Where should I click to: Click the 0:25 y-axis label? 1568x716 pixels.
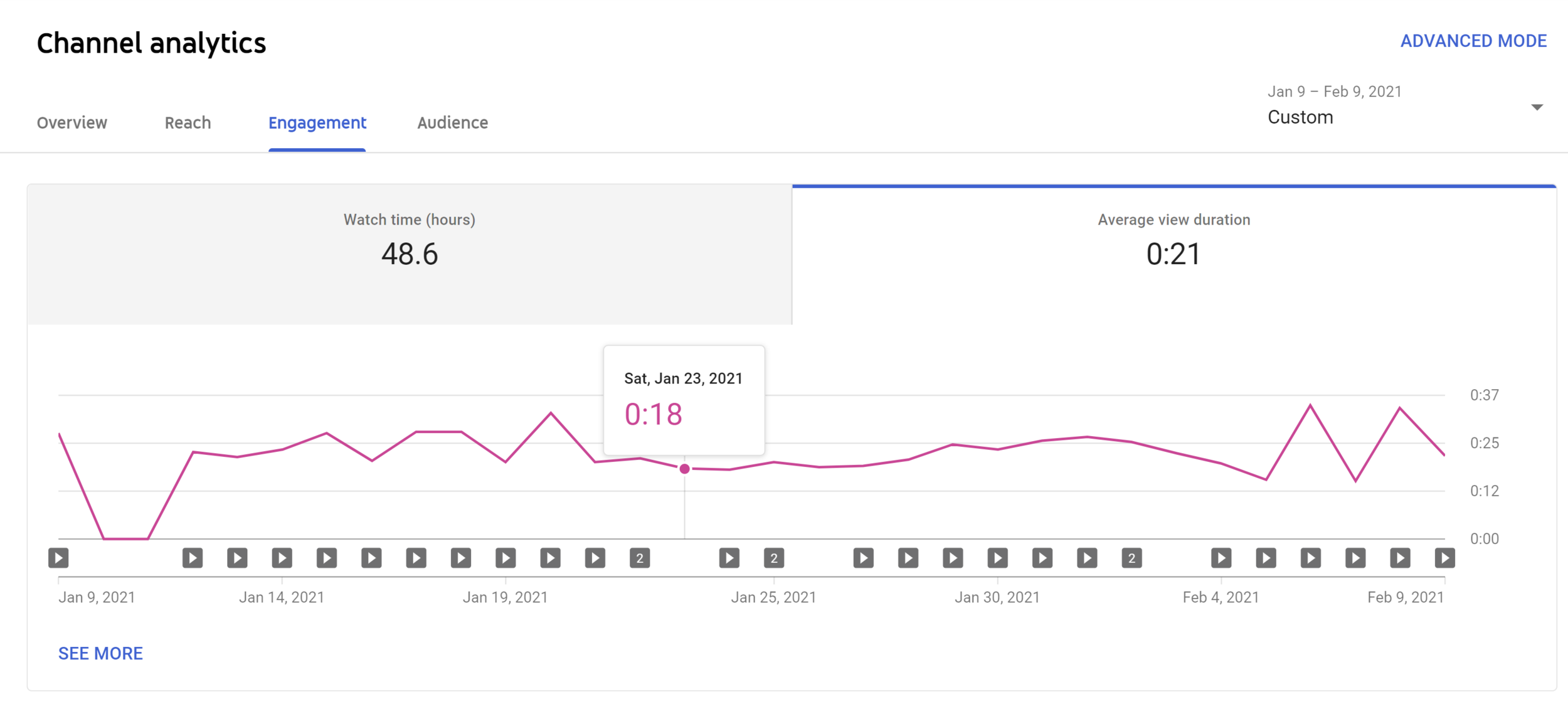[1485, 442]
